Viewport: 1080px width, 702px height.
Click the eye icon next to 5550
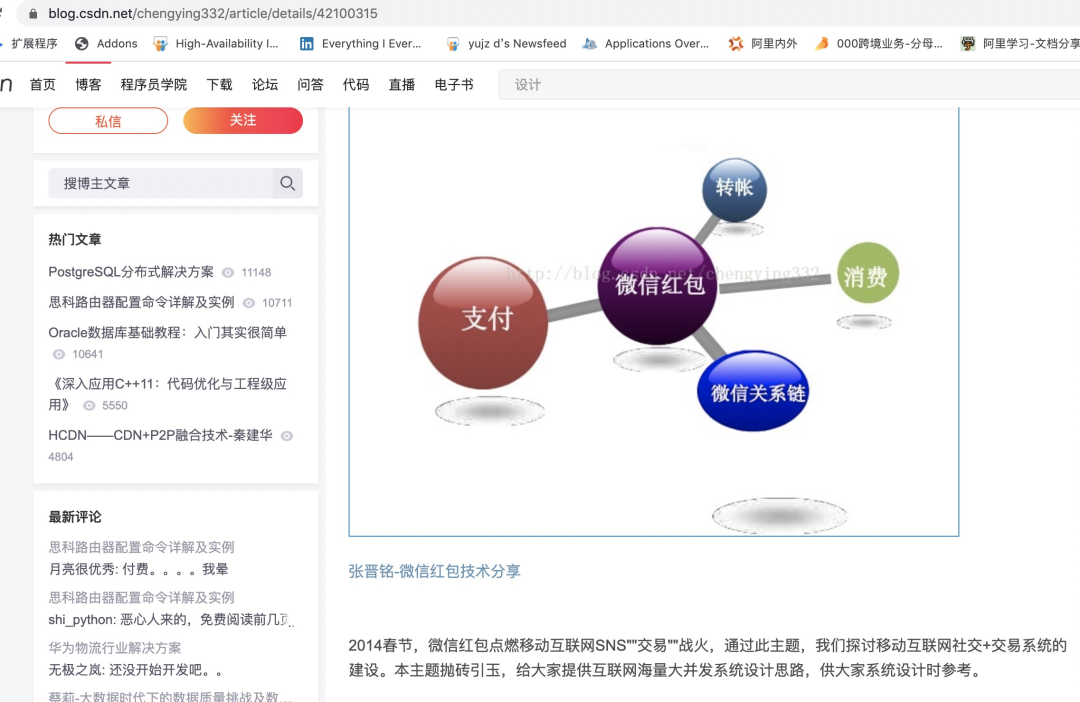click(x=89, y=406)
